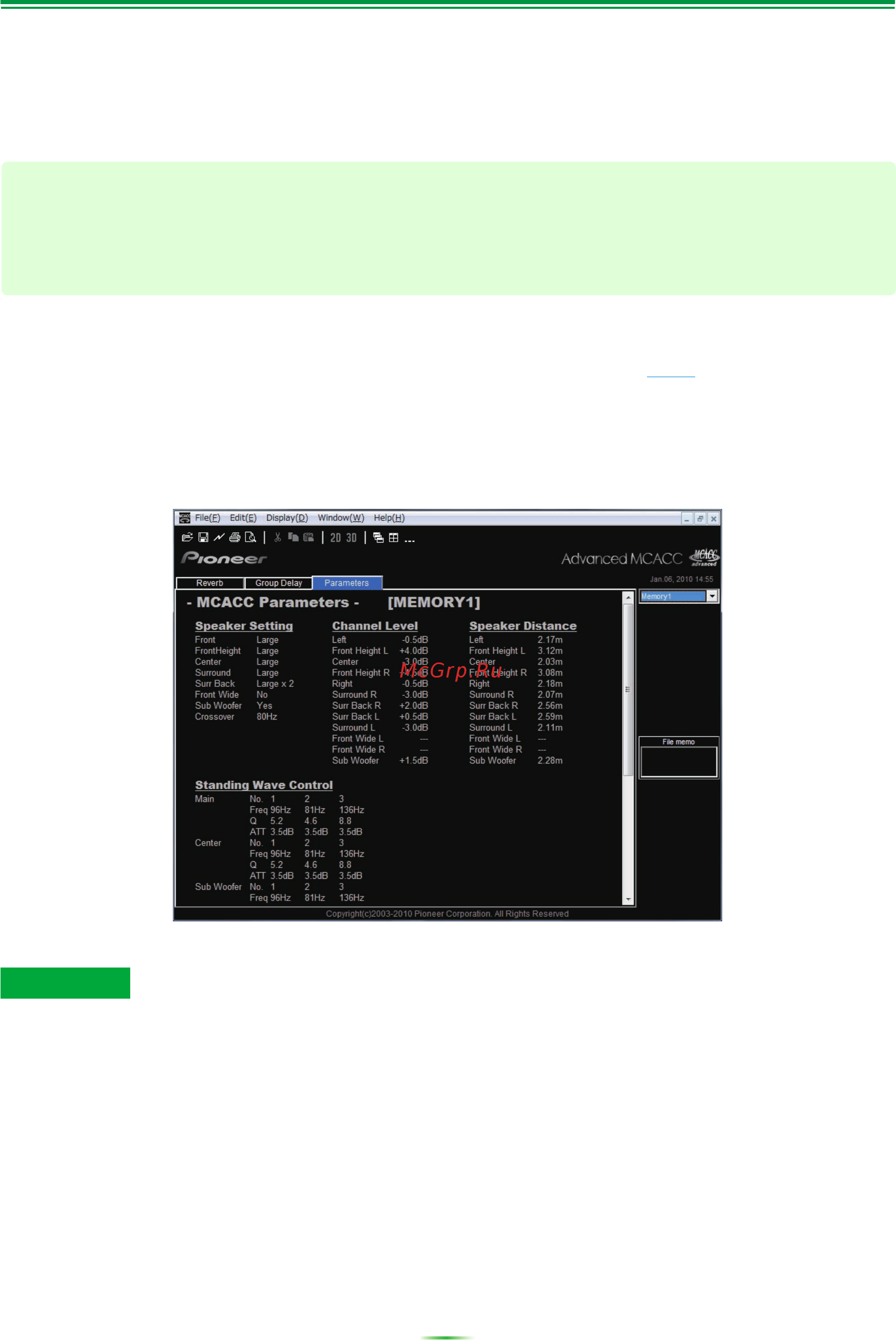Switch to 2D display mode
The image size is (896, 1340).
point(336,538)
